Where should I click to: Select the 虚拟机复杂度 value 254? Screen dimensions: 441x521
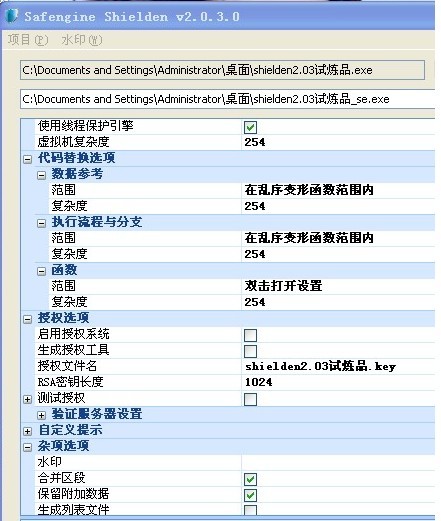pos(255,142)
